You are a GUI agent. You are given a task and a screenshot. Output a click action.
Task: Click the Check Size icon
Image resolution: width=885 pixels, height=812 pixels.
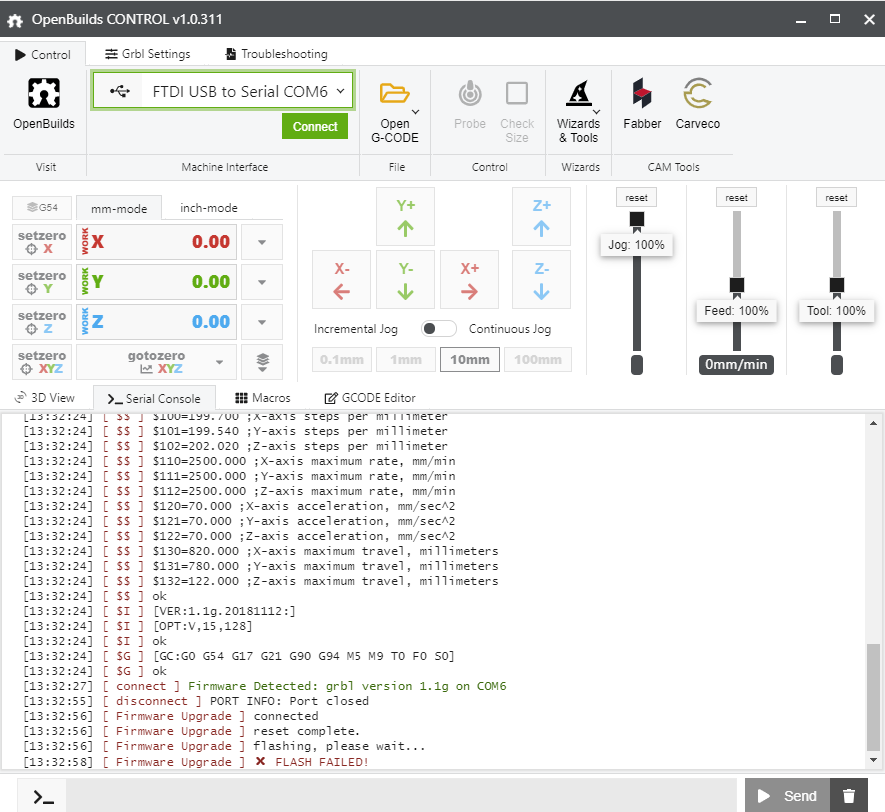coord(516,94)
